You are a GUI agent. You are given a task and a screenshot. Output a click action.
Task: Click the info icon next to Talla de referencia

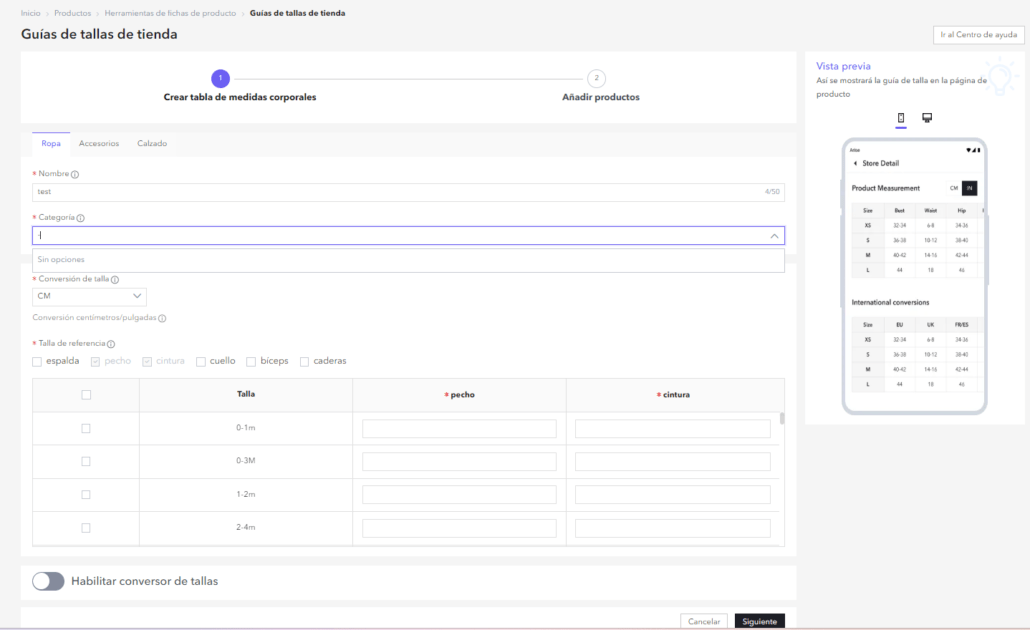tap(111, 344)
